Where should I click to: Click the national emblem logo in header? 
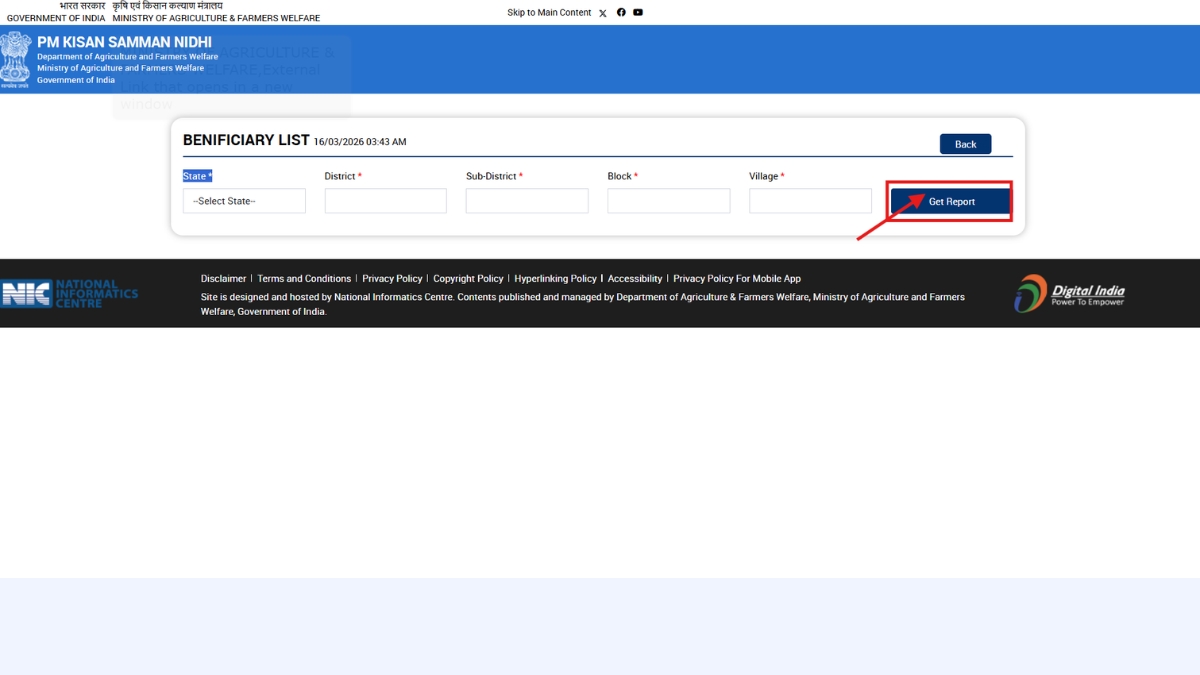tap(16, 59)
